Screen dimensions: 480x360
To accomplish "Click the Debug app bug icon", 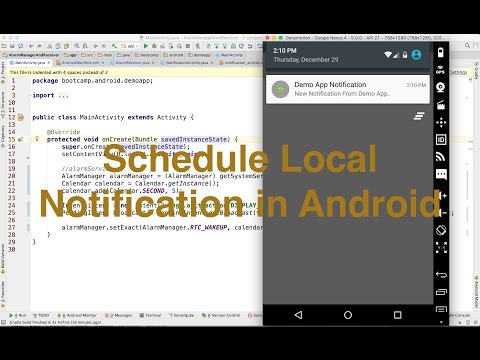I will [154, 46].
